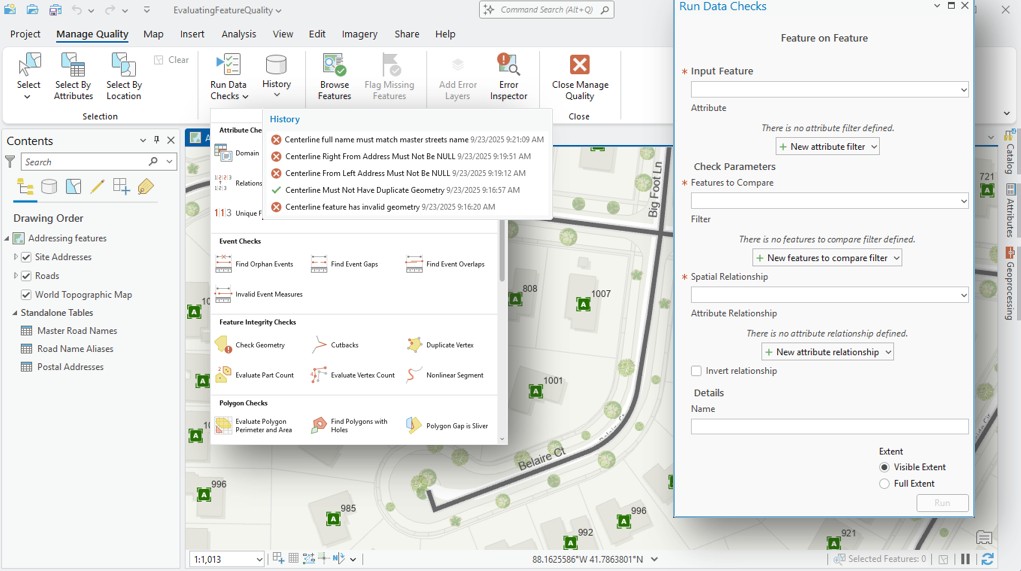Screen dimensions: 1021x571
Task: Close Manage Quality tab
Action: pyautogui.click(x=580, y=77)
